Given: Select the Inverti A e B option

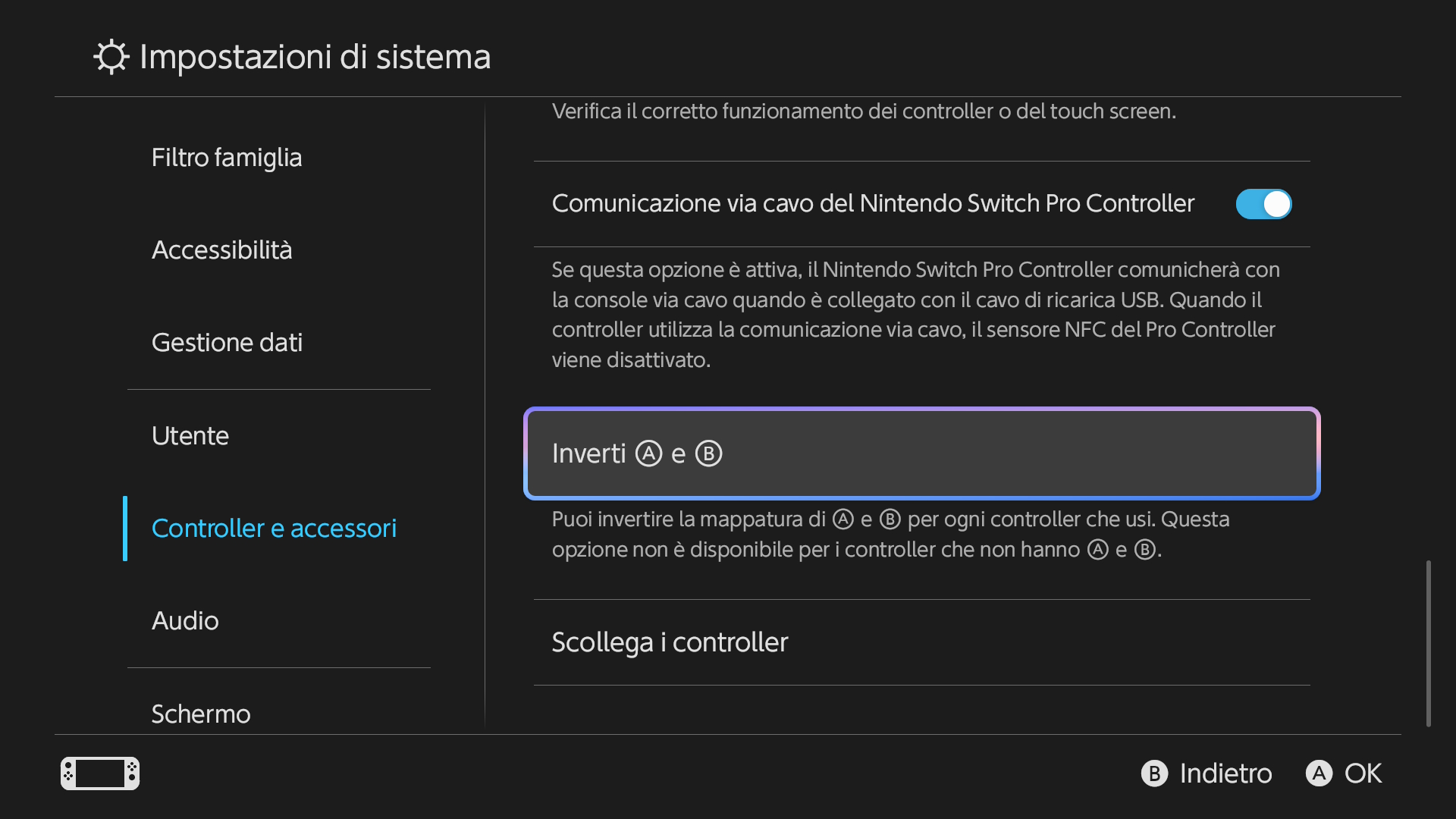Looking at the screenshot, I should coord(922,453).
